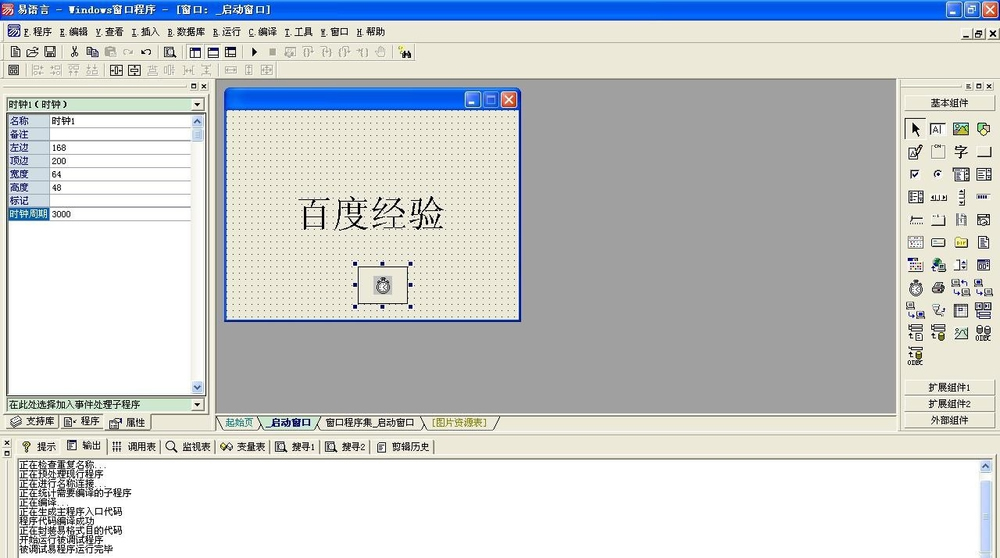
Task: Toggle the component box panel view button
Action: [231, 52]
